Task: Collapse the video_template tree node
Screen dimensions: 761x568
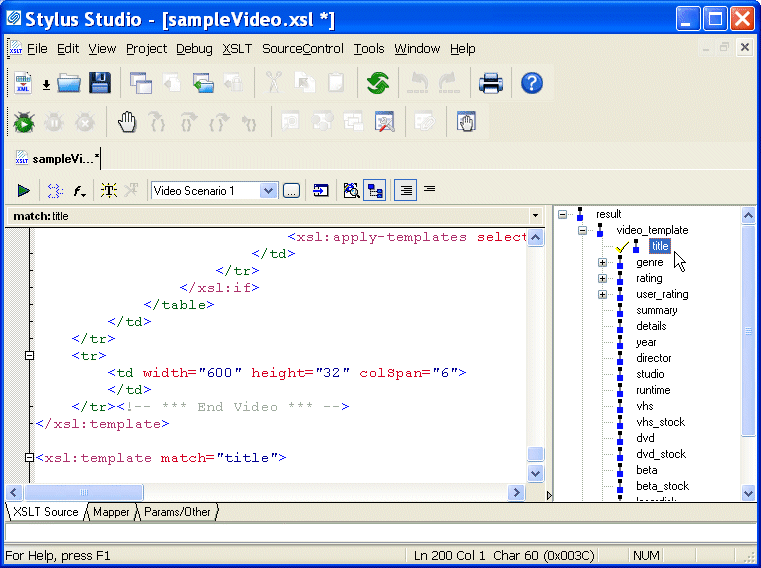Action: click(x=583, y=230)
